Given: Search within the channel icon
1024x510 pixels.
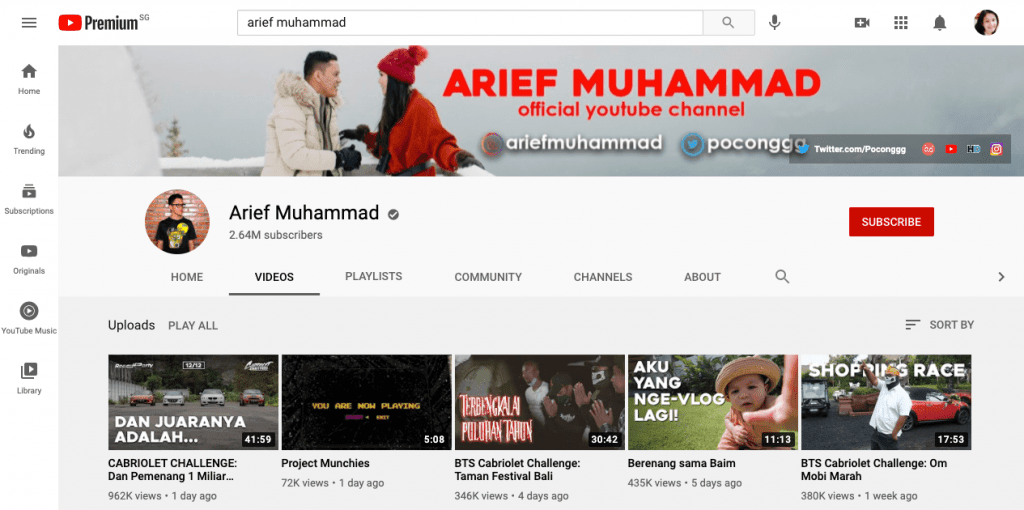Looking at the screenshot, I should 782,277.
